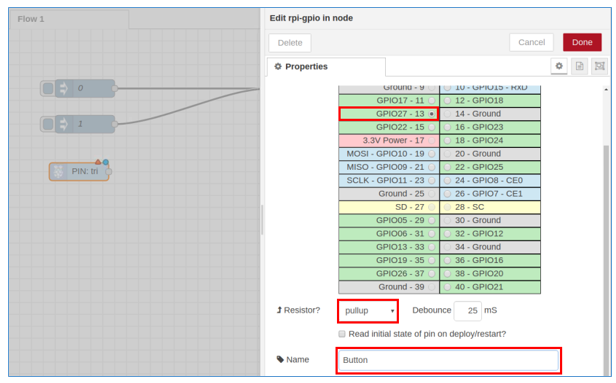Image resolution: width=616 pixels, height=383 pixels.
Task: Click the 14 - Ground pin row
Action: [490, 114]
